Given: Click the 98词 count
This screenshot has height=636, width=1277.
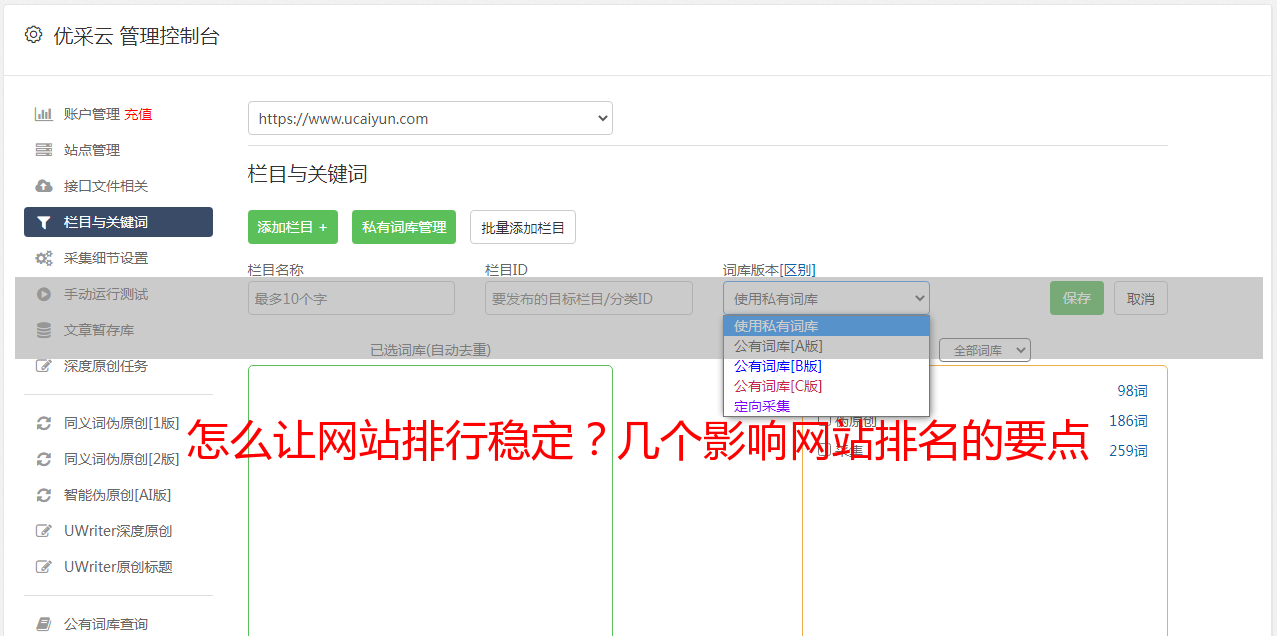Looking at the screenshot, I should [1132, 391].
